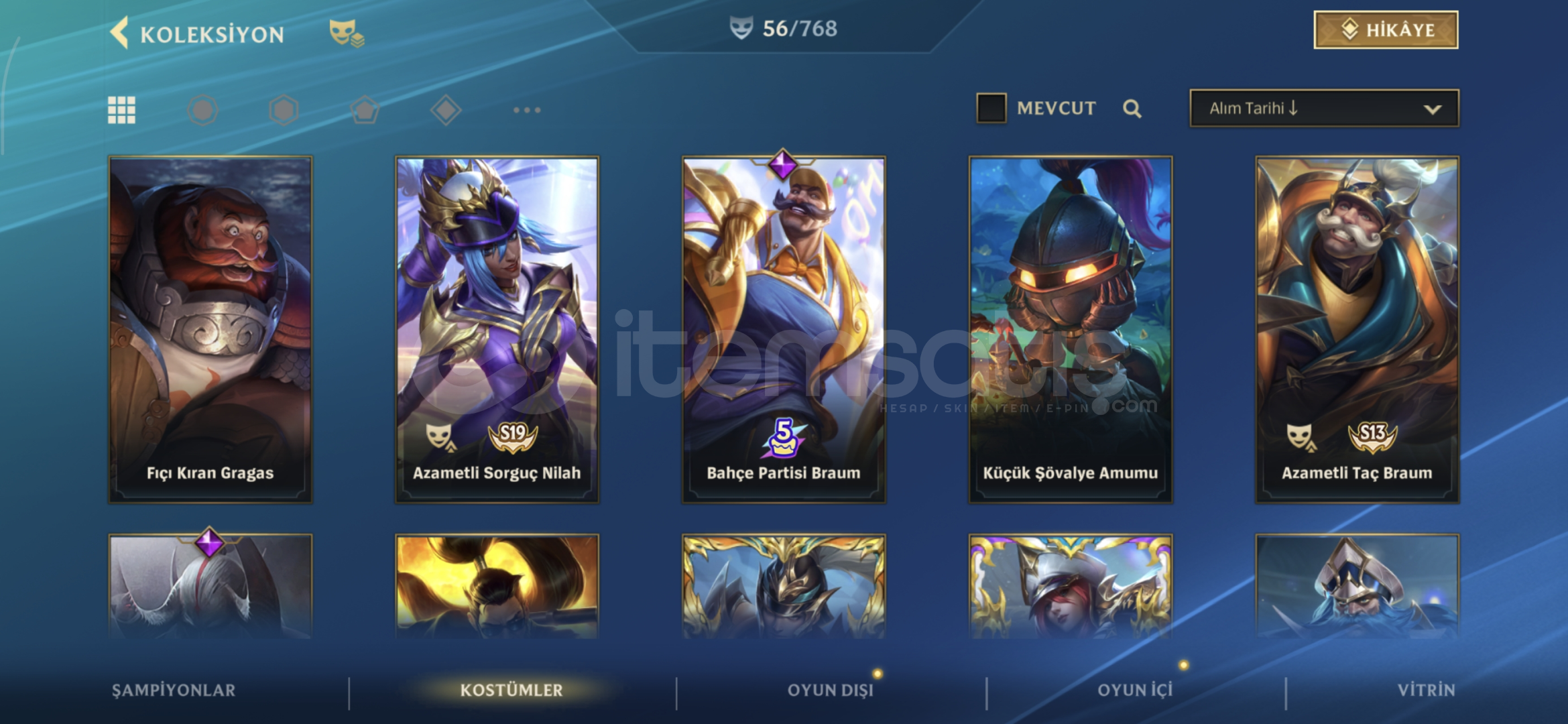
Task: Switch to the Şampiyonlar tab
Action: (174, 690)
